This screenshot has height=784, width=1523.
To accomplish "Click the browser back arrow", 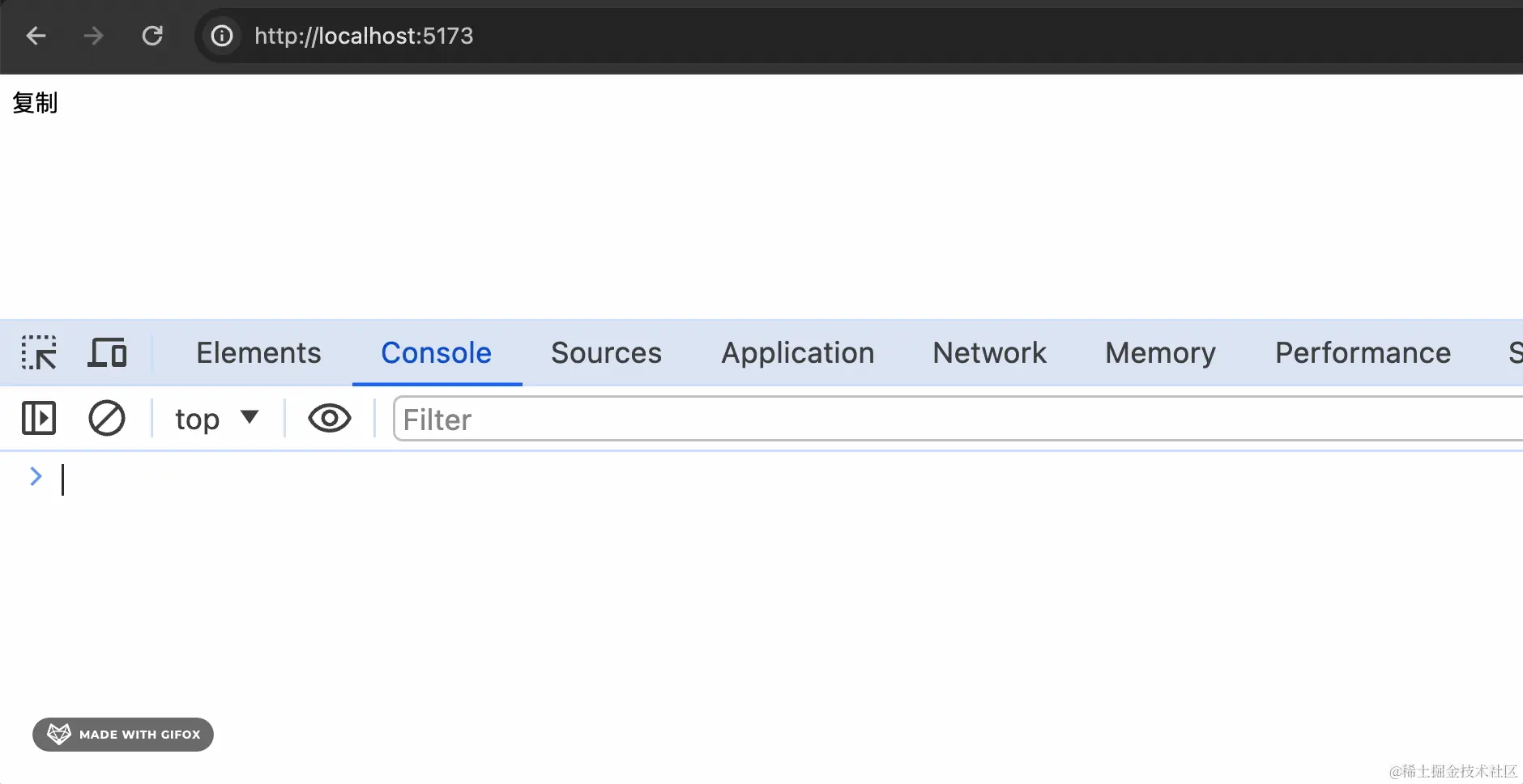I will (x=36, y=36).
